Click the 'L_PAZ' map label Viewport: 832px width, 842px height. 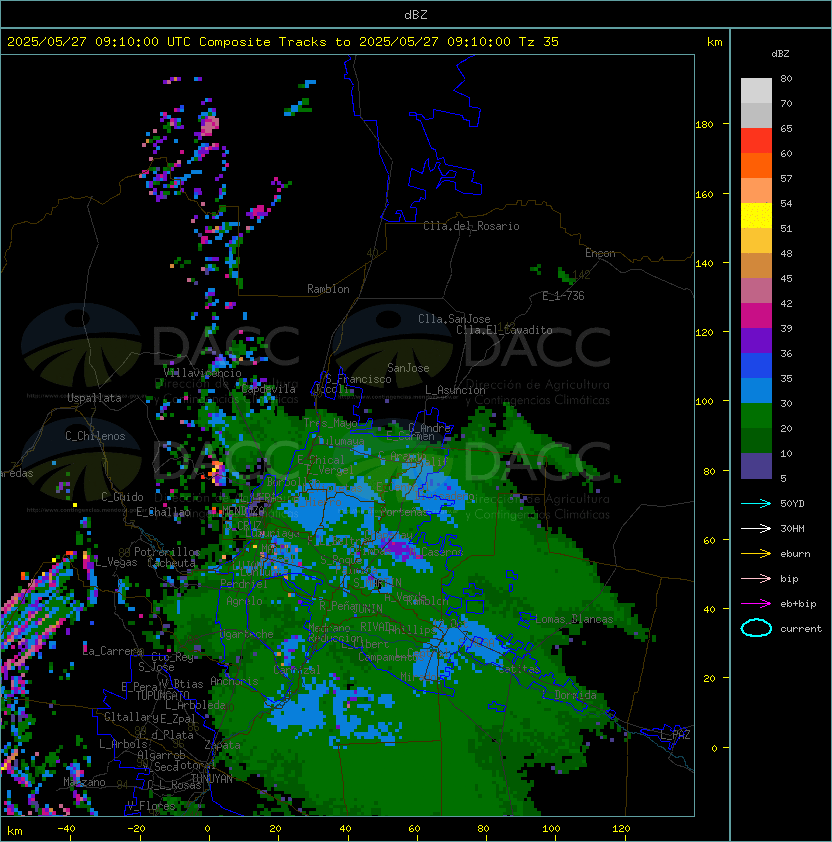(x=675, y=735)
